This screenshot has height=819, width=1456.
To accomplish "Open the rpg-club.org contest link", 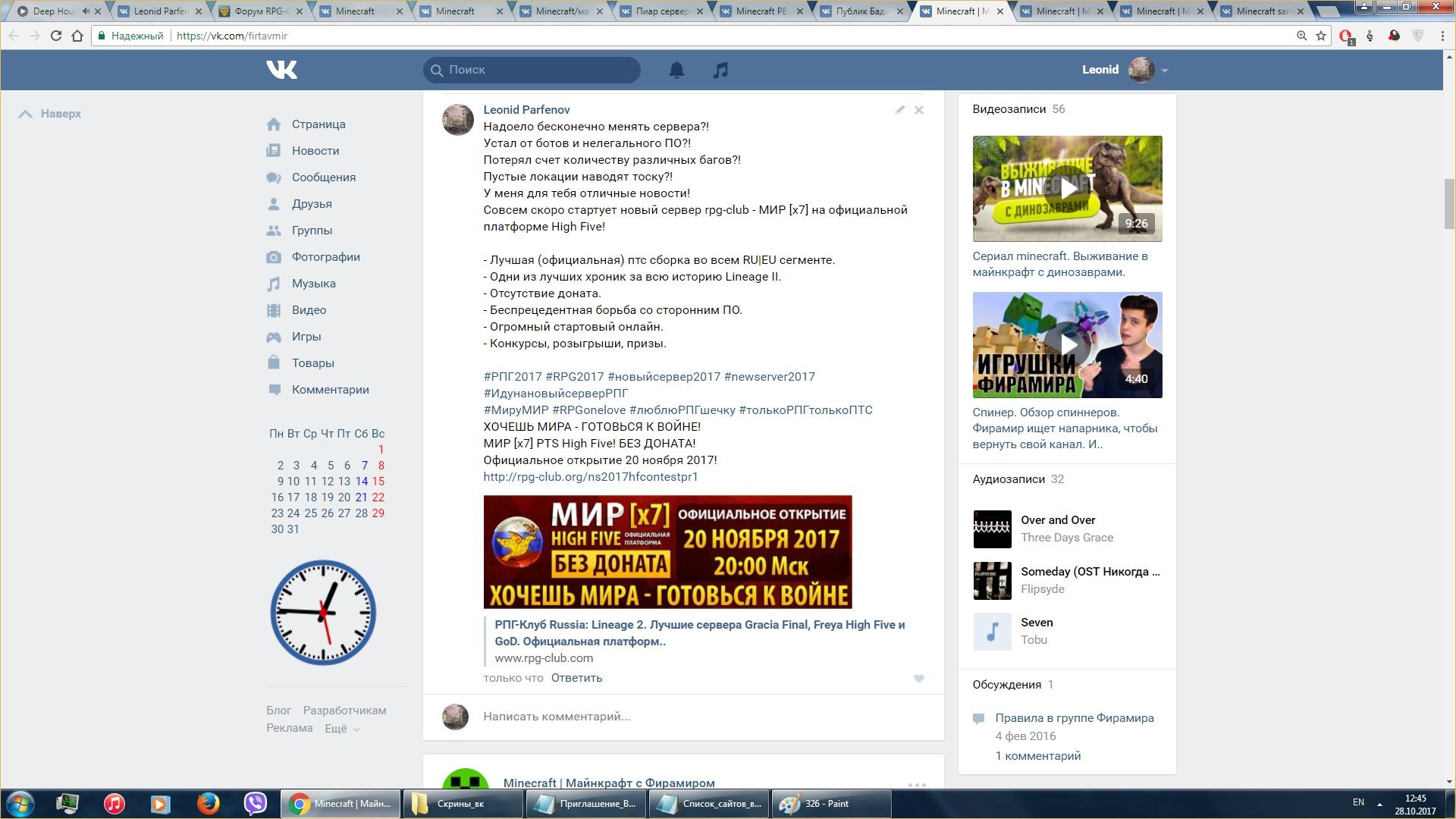I will (x=590, y=477).
